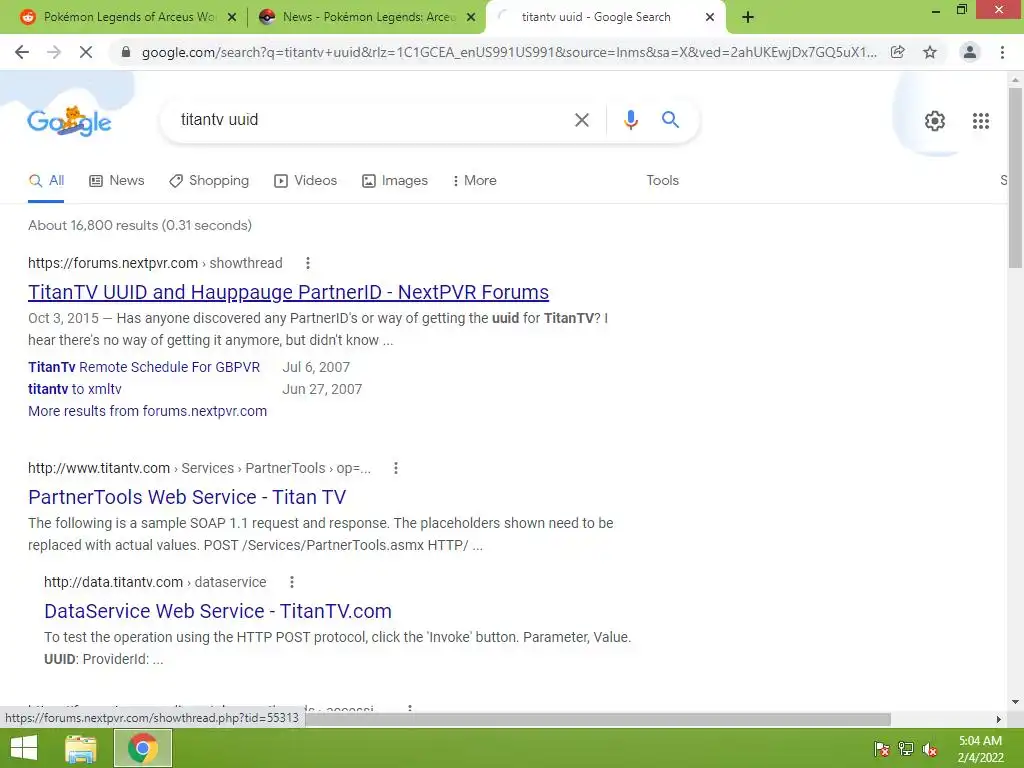Switch to the News - Pokémon Legends tab

point(366,17)
